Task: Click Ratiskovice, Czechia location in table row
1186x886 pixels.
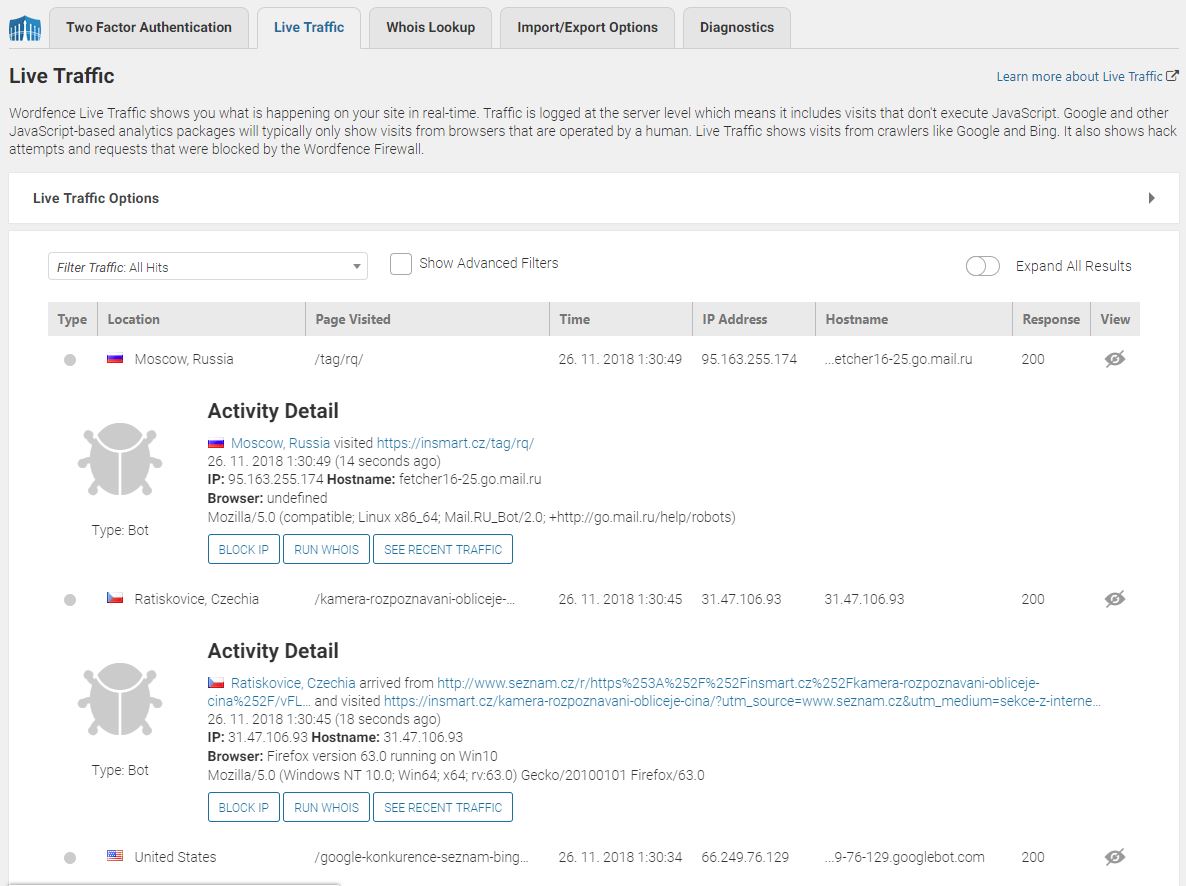Action: tap(197, 599)
